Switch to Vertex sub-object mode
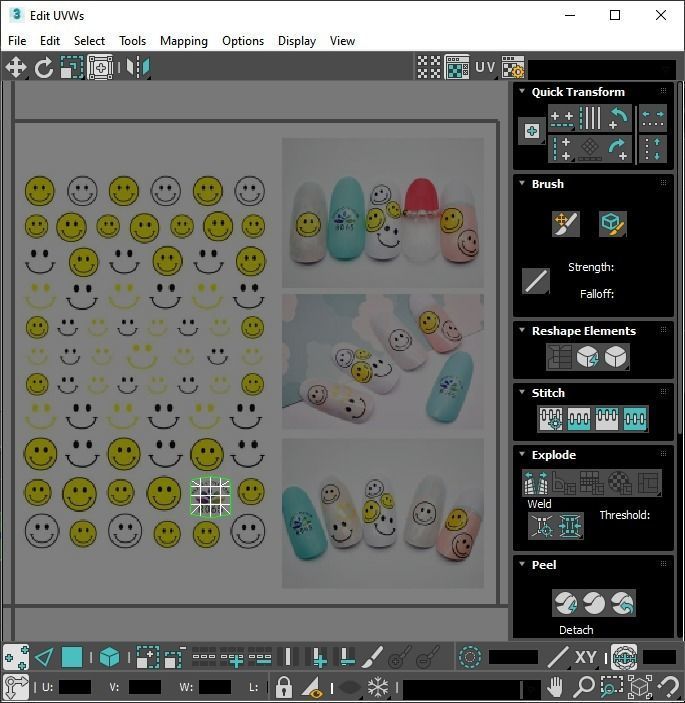 coord(16,657)
